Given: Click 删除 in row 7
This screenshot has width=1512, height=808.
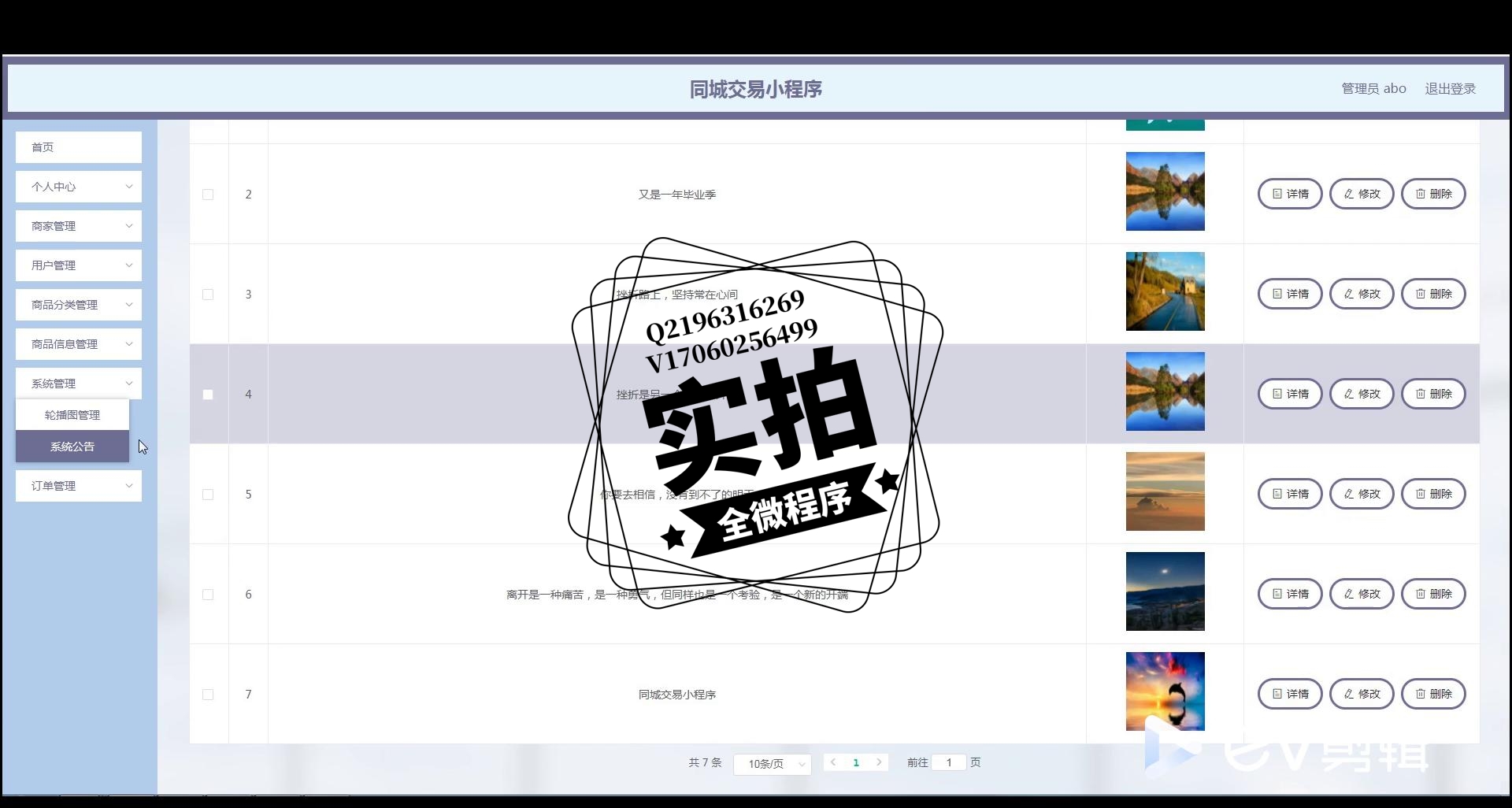Looking at the screenshot, I should click(1433, 694).
